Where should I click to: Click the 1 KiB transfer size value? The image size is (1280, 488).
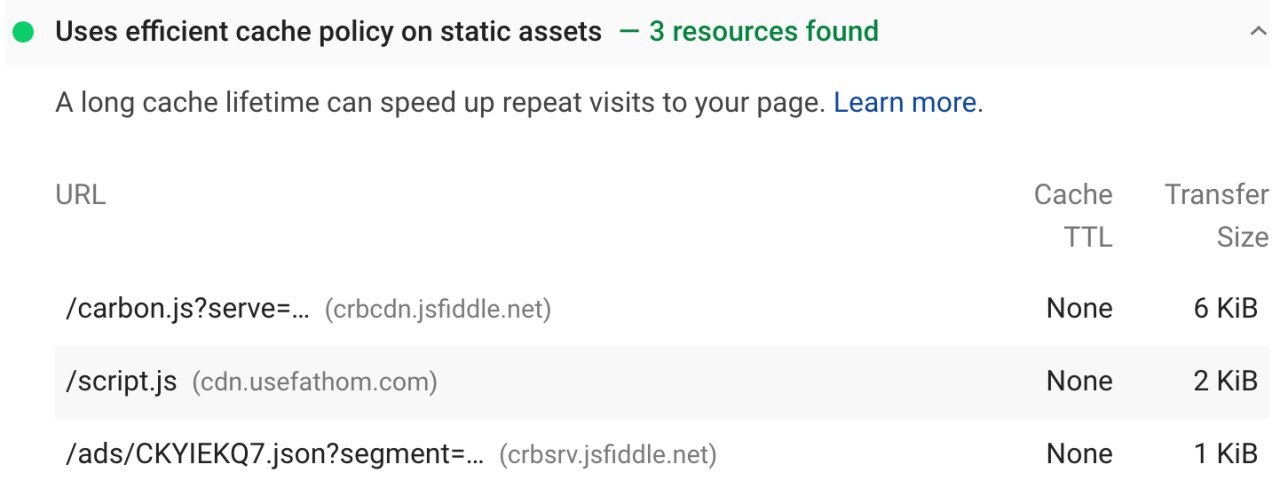(1226, 454)
